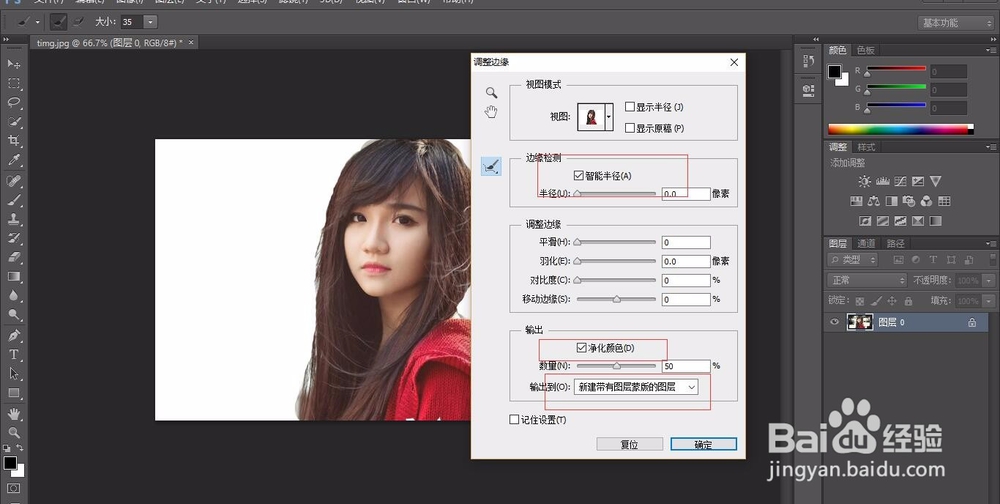Screen dimensions: 1000x504
Task: Click the 图层 0 layer thumbnail
Action: tap(859, 322)
